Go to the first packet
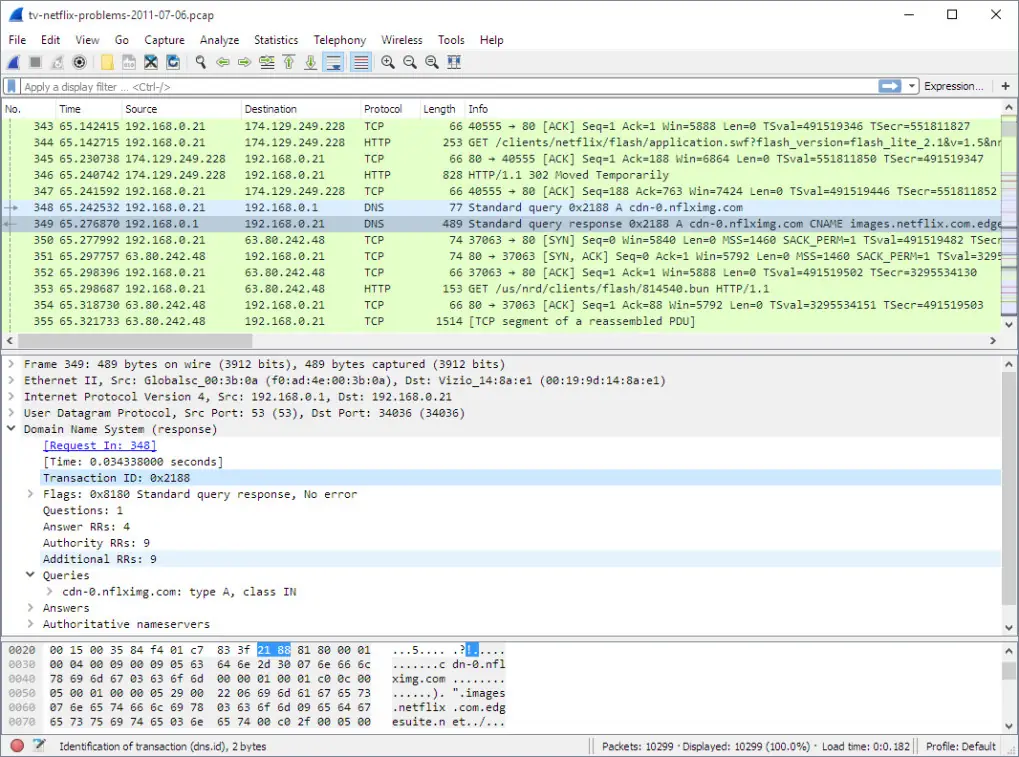 point(288,62)
